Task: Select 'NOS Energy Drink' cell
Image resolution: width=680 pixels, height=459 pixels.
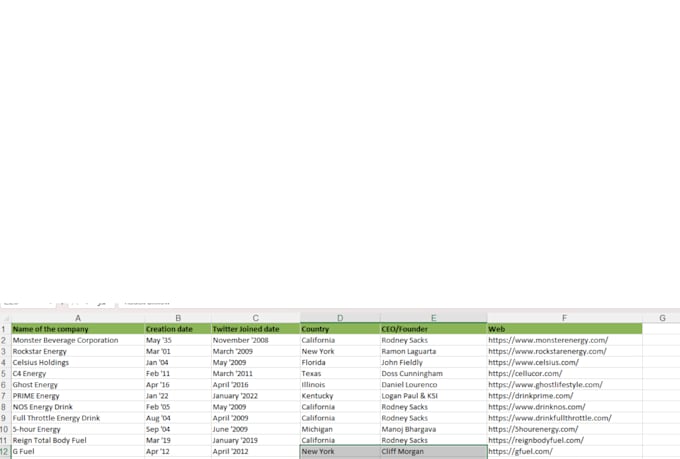Action: click(78, 407)
